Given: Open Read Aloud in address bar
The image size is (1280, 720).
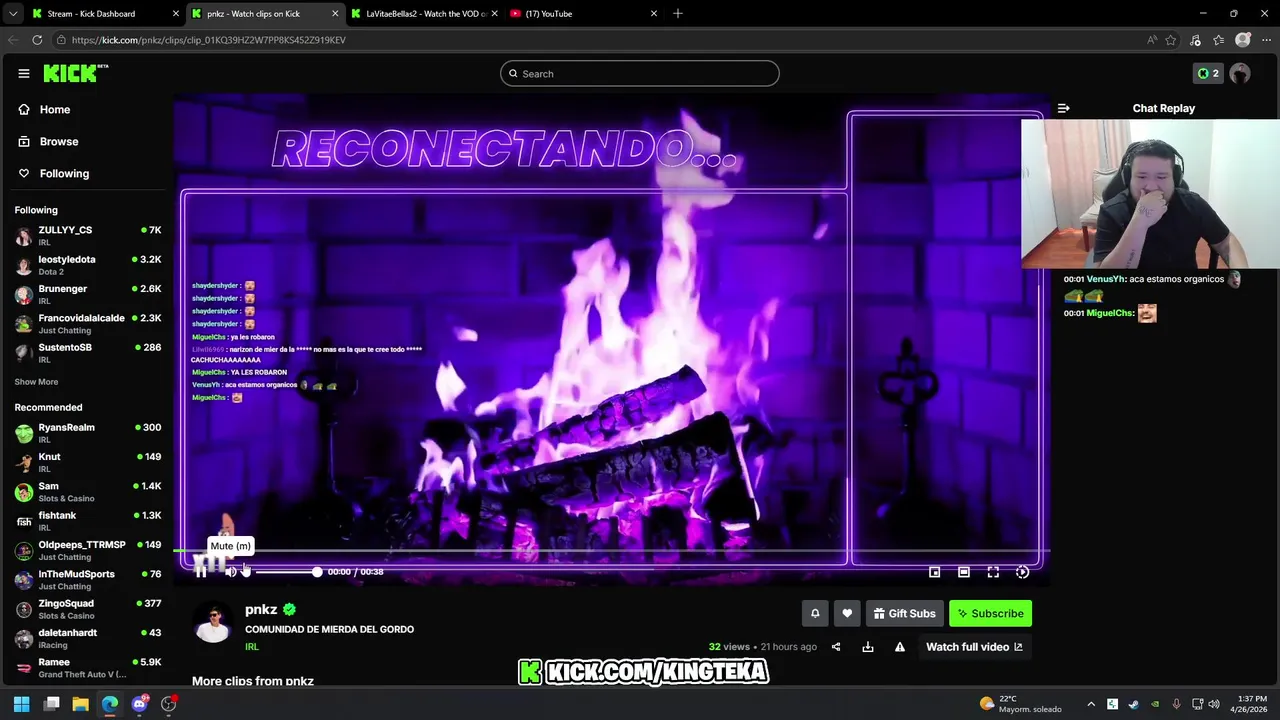Looking at the screenshot, I should click(1152, 40).
